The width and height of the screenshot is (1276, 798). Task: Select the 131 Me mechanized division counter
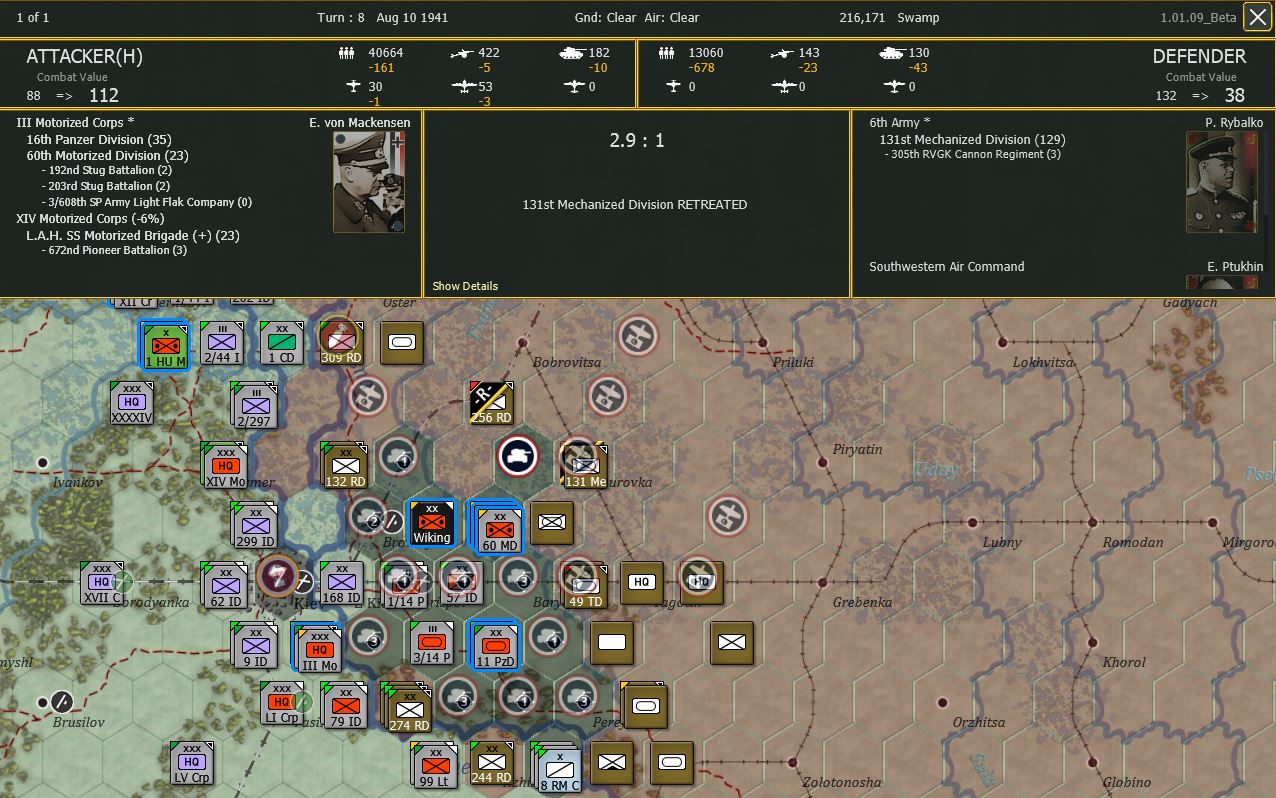click(x=585, y=464)
